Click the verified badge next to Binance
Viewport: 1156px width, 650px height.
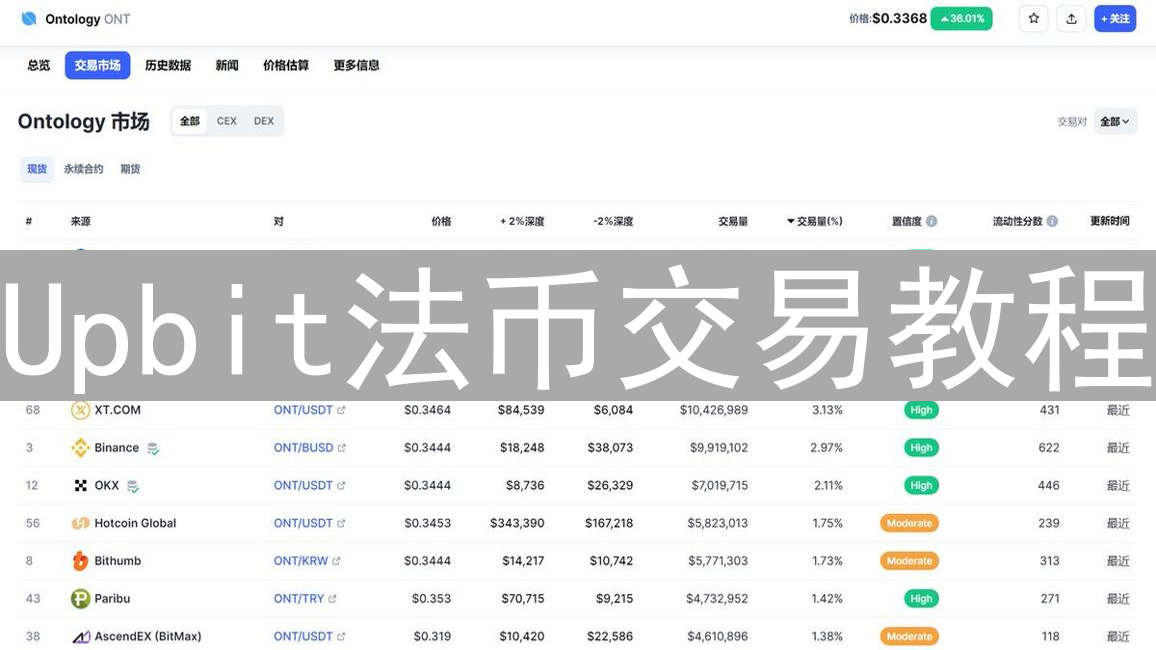pos(153,448)
